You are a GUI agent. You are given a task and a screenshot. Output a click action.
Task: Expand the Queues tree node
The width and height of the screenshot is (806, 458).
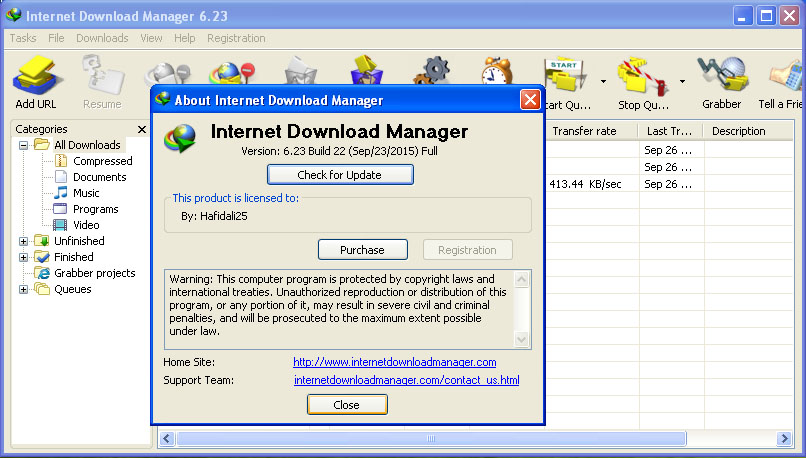coord(24,289)
